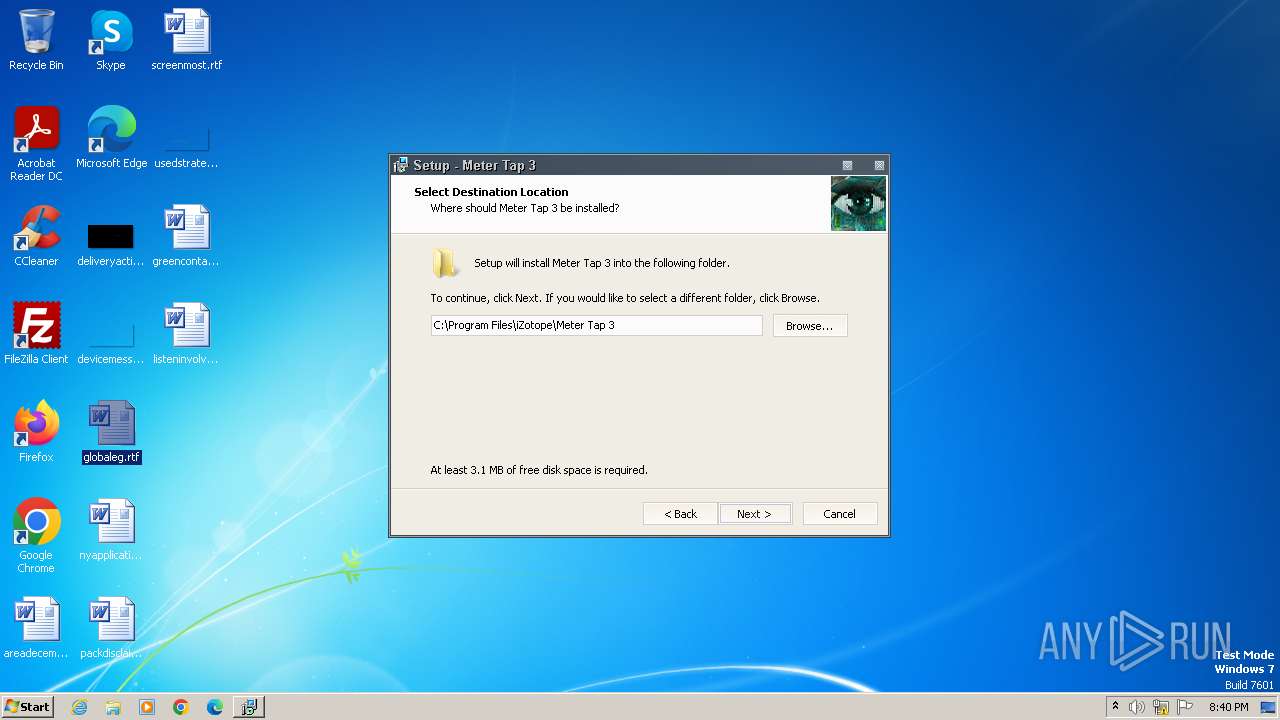Open the Skype desktop shortcut
This screenshot has height=720, width=1280.
[111, 40]
